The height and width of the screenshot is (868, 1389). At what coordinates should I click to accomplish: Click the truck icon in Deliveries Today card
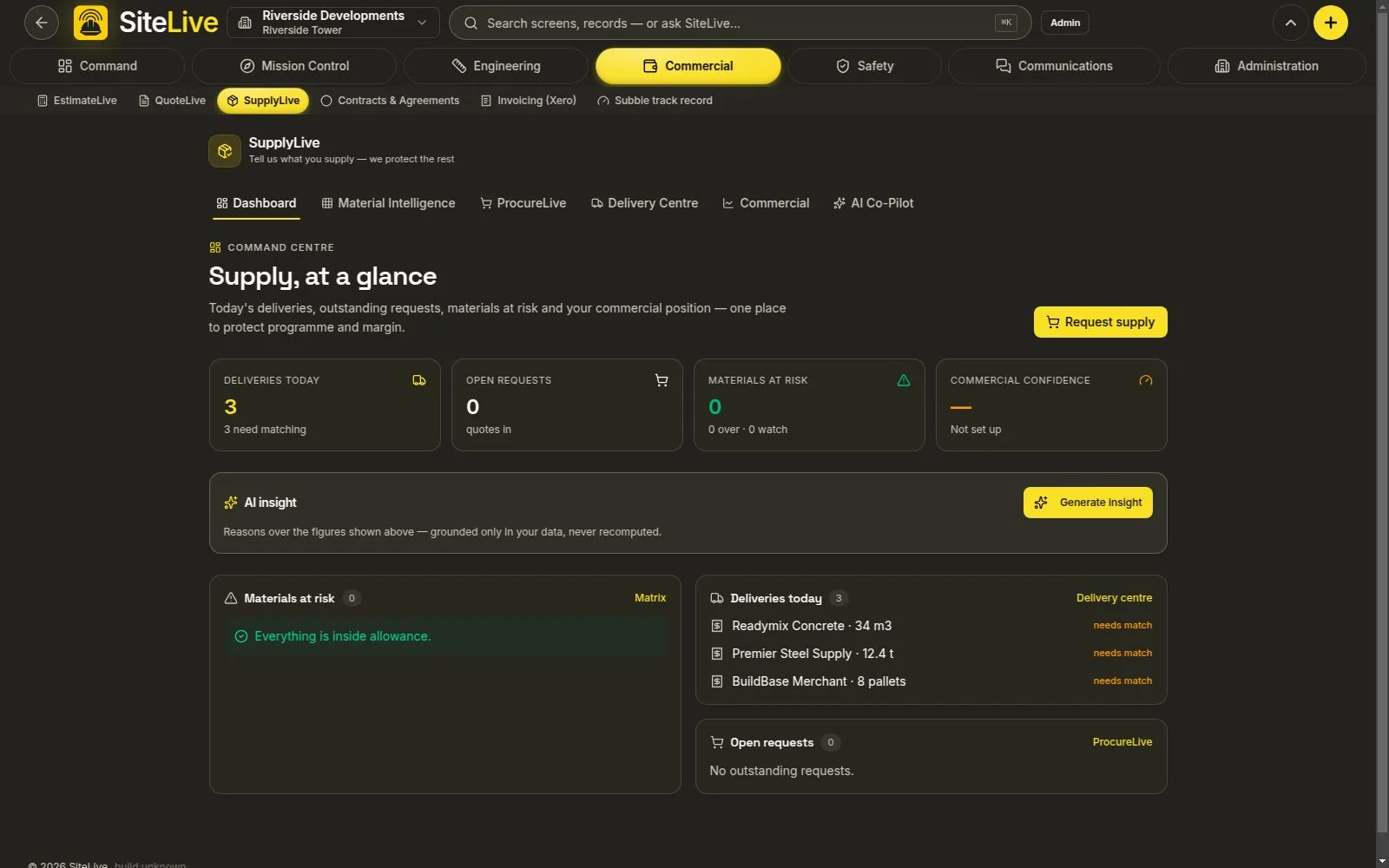tap(419, 380)
